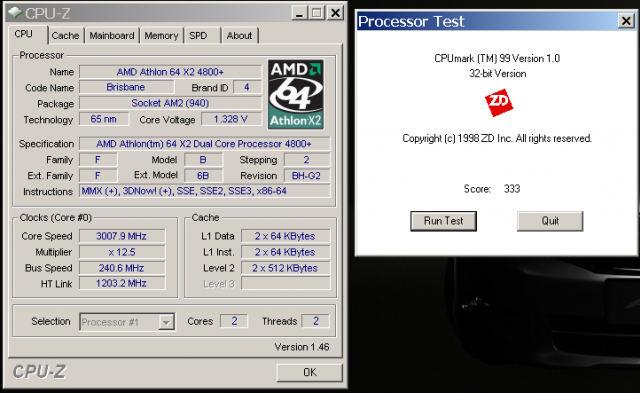Click the Package value Socket AM2 (940)

[x=170, y=103]
